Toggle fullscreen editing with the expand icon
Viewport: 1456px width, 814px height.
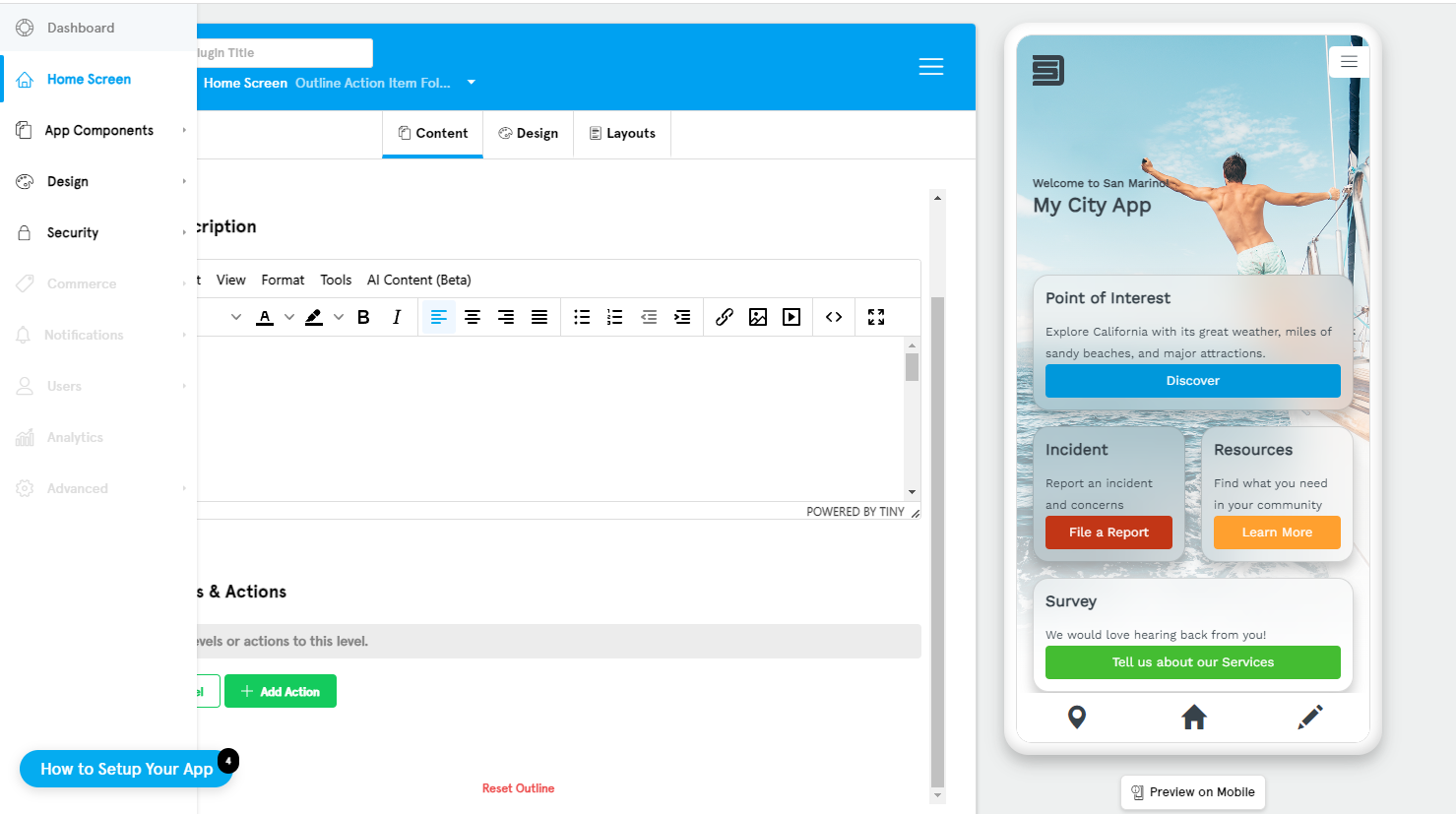tap(876, 317)
